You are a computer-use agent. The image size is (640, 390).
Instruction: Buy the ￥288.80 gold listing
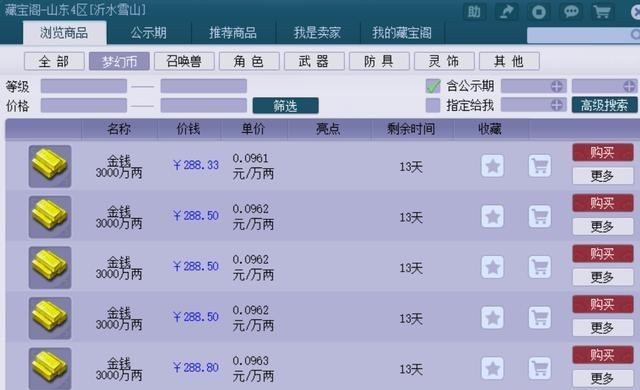pyautogui.click(x=603, y=355)
